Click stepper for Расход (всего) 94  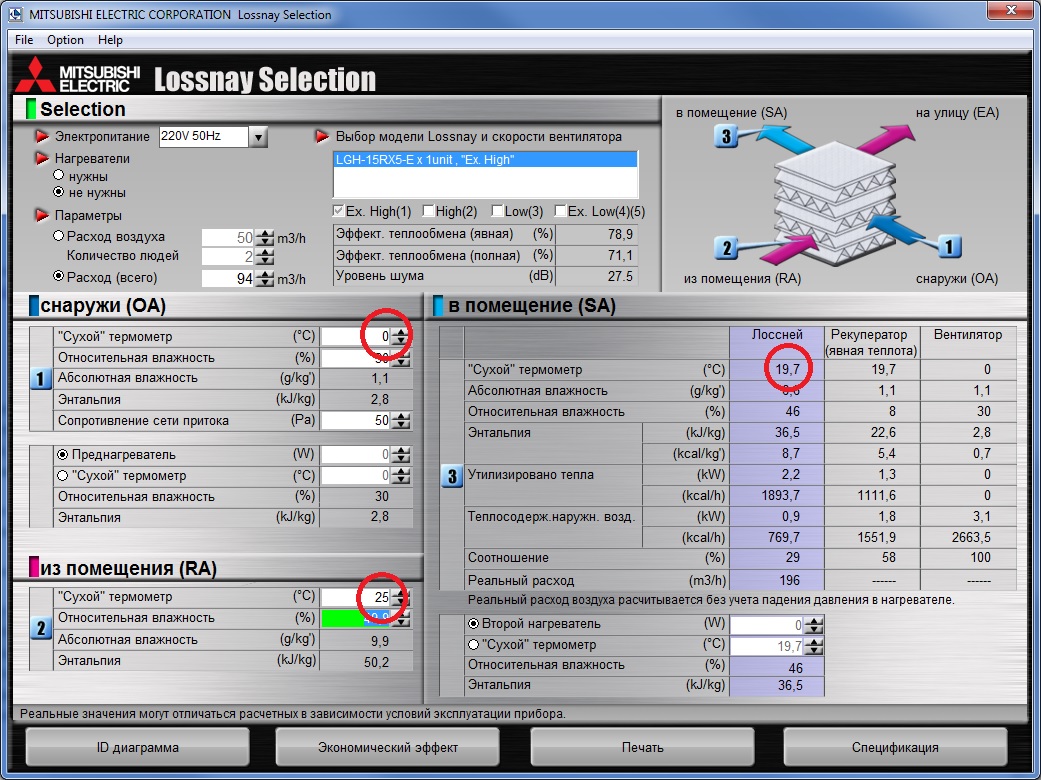(x=265, y=278)
